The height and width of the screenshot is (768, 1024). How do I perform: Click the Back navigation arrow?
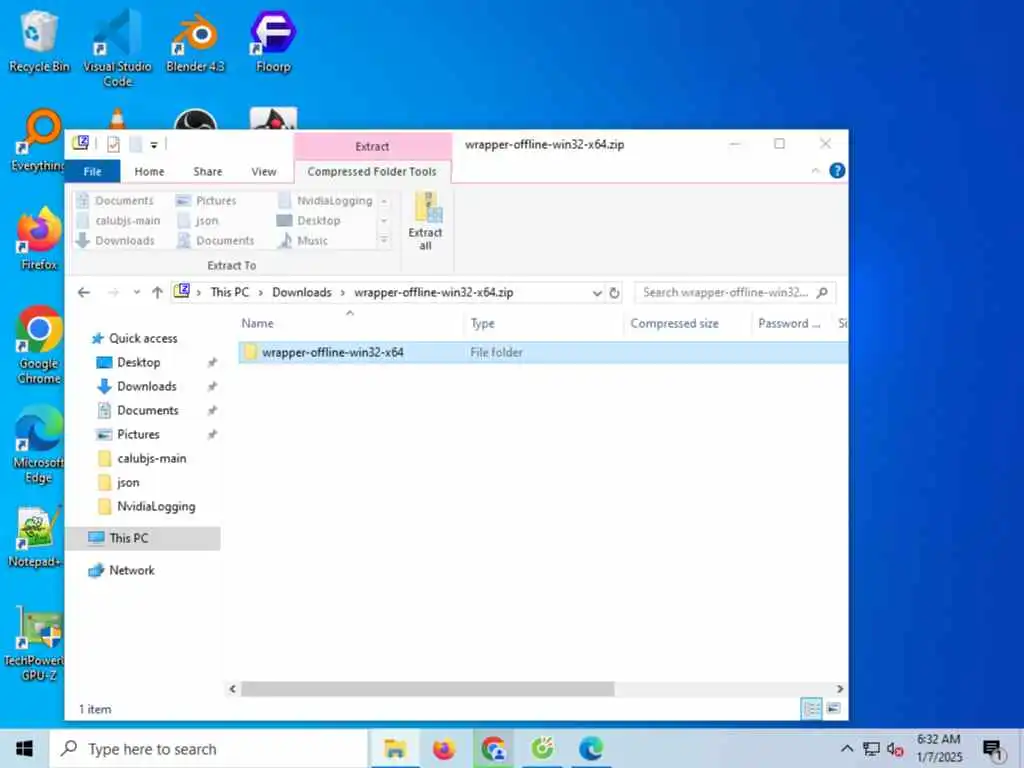click(x=84, y=293)
